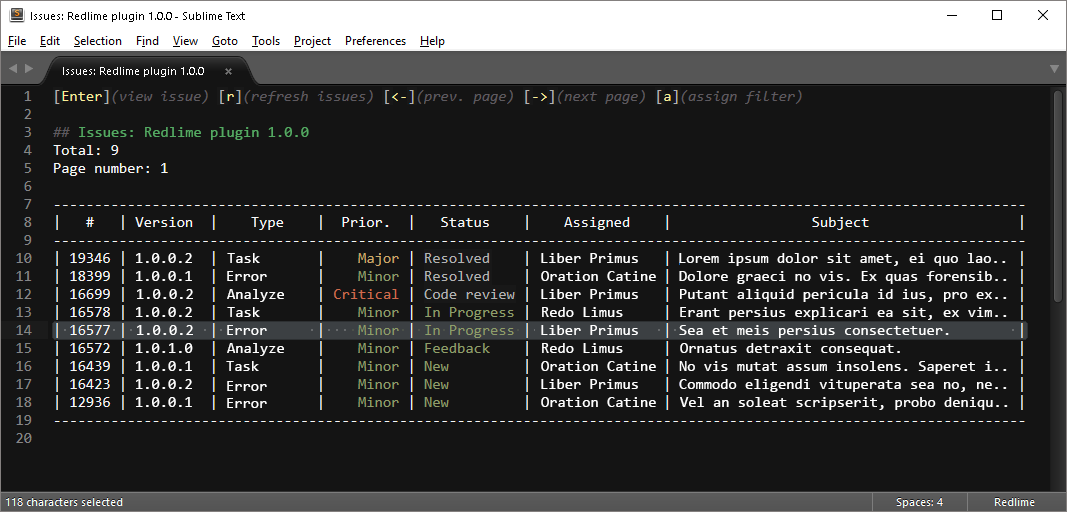The height and width of the screenshot is (512, 1067).
Task: Open the Help menu
Action: click(432, 41)
